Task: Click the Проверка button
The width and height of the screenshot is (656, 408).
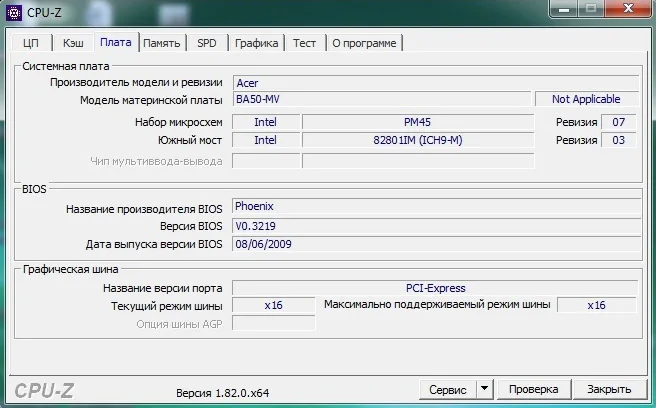Action: (x=533, y=389)
